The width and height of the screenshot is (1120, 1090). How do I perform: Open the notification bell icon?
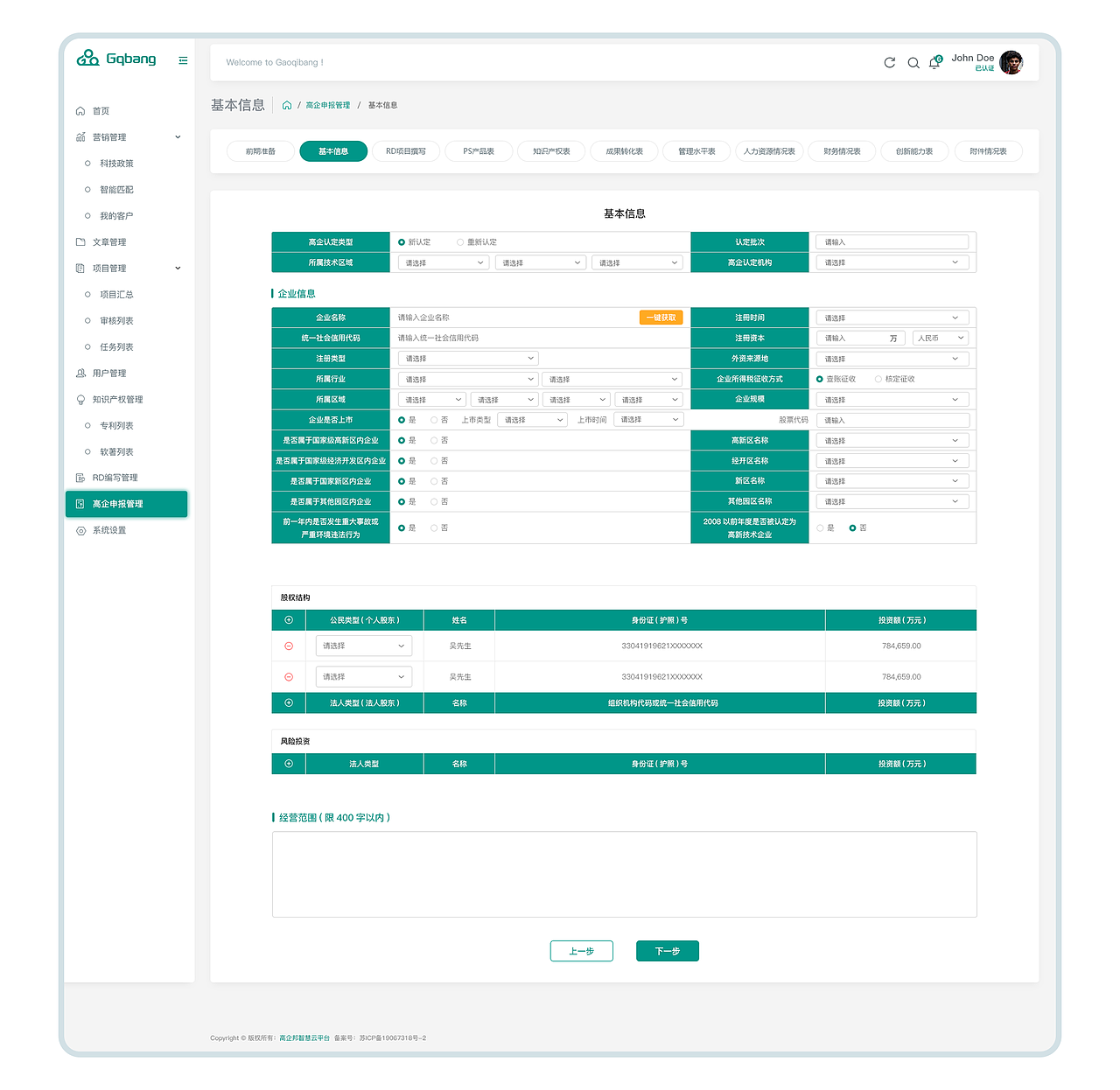[934, 63]
